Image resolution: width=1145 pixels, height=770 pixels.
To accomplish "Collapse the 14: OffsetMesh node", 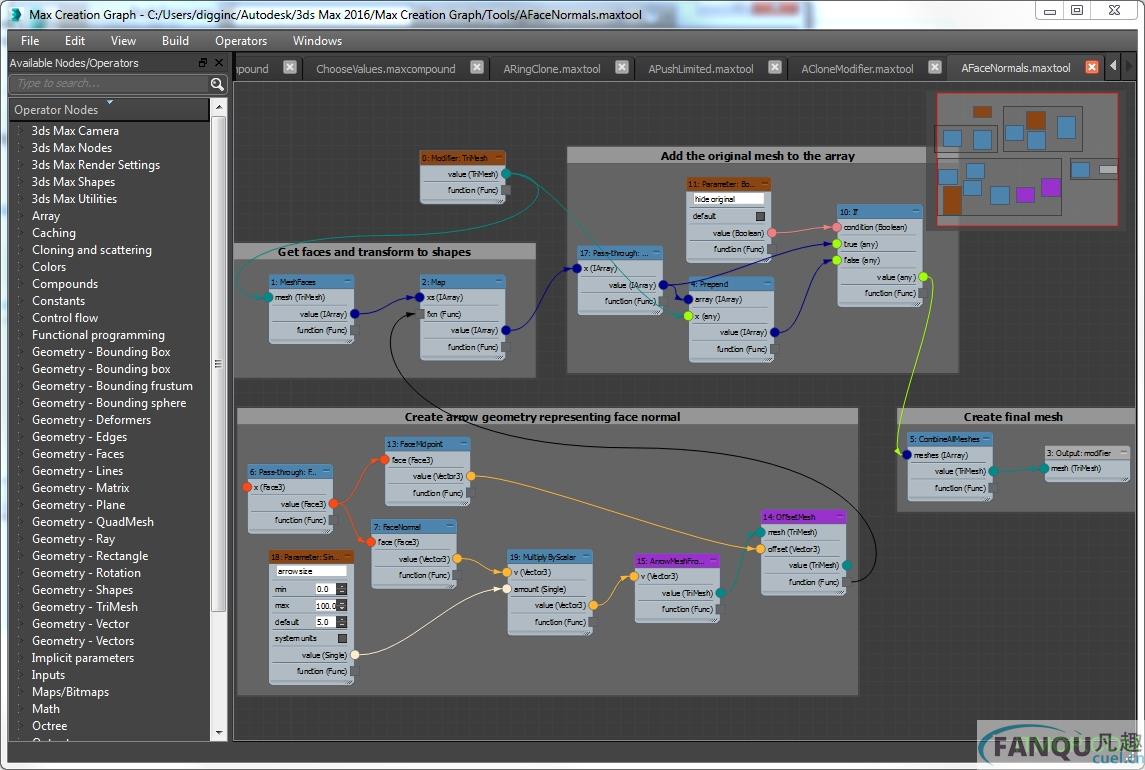I will pos(840,516).
